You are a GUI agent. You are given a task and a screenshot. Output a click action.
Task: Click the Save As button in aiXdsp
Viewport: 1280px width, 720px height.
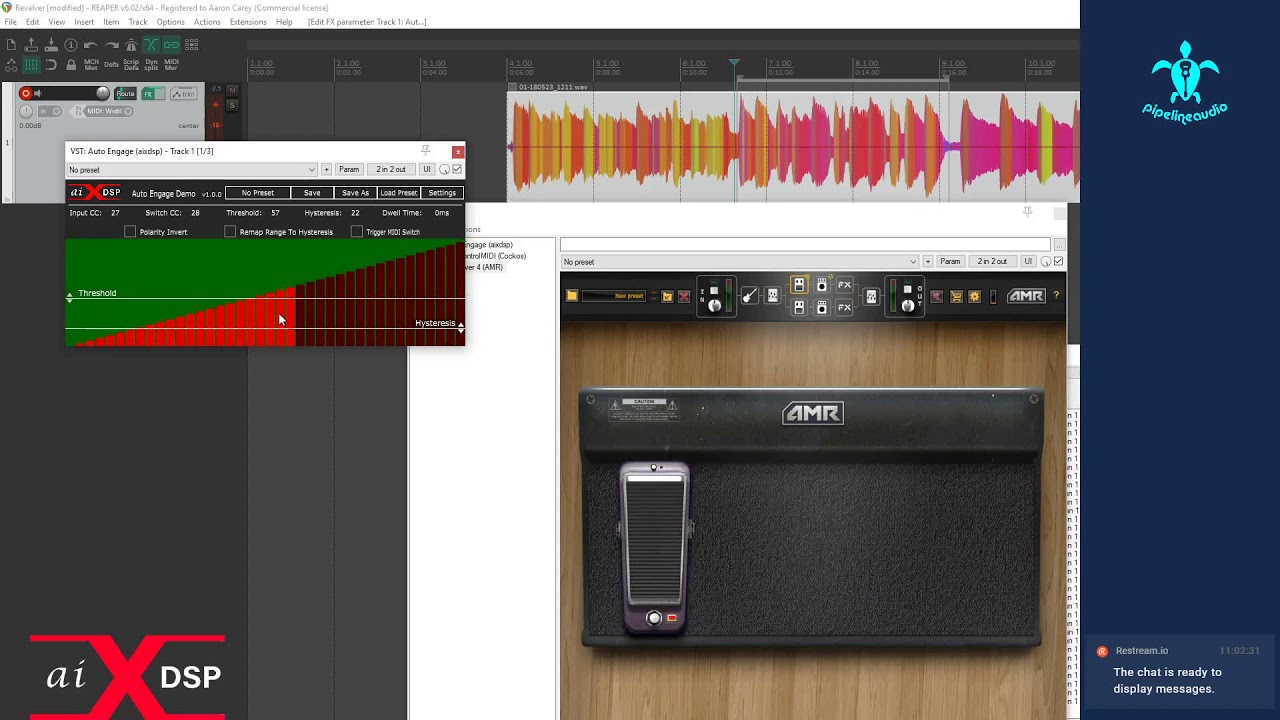tap(355, 193)
